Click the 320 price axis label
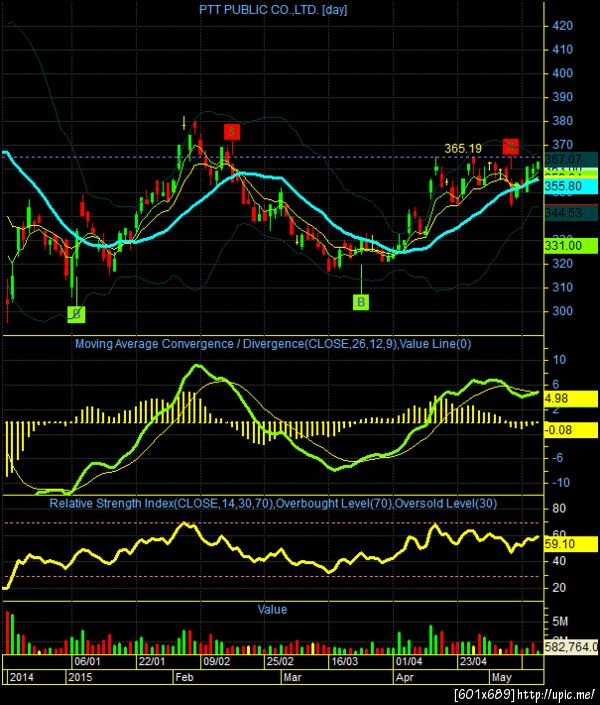This screenshot has width=600, height=705. click(x=563, y=263)
